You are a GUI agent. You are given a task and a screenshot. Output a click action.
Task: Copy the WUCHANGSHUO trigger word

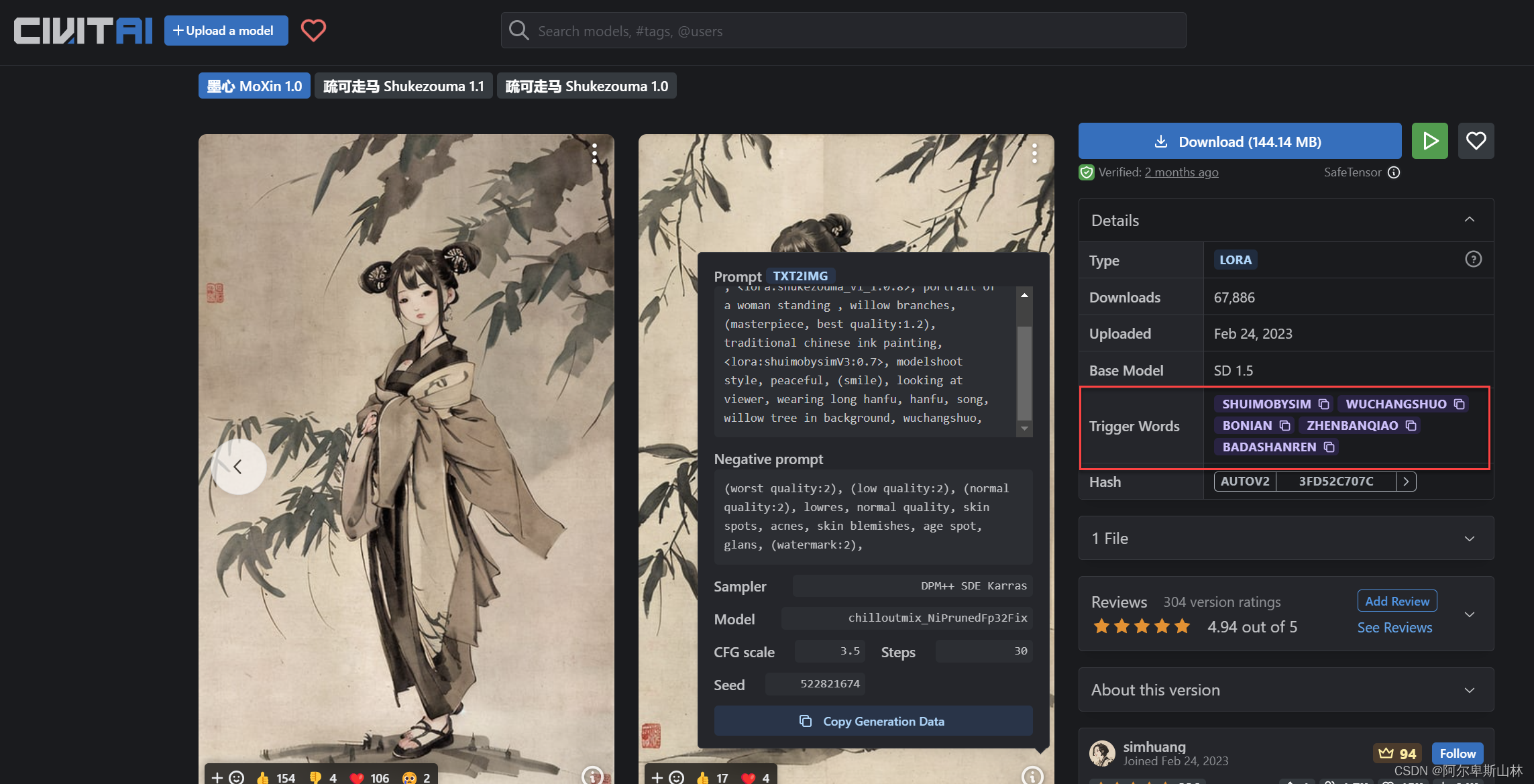point(1459,404)
